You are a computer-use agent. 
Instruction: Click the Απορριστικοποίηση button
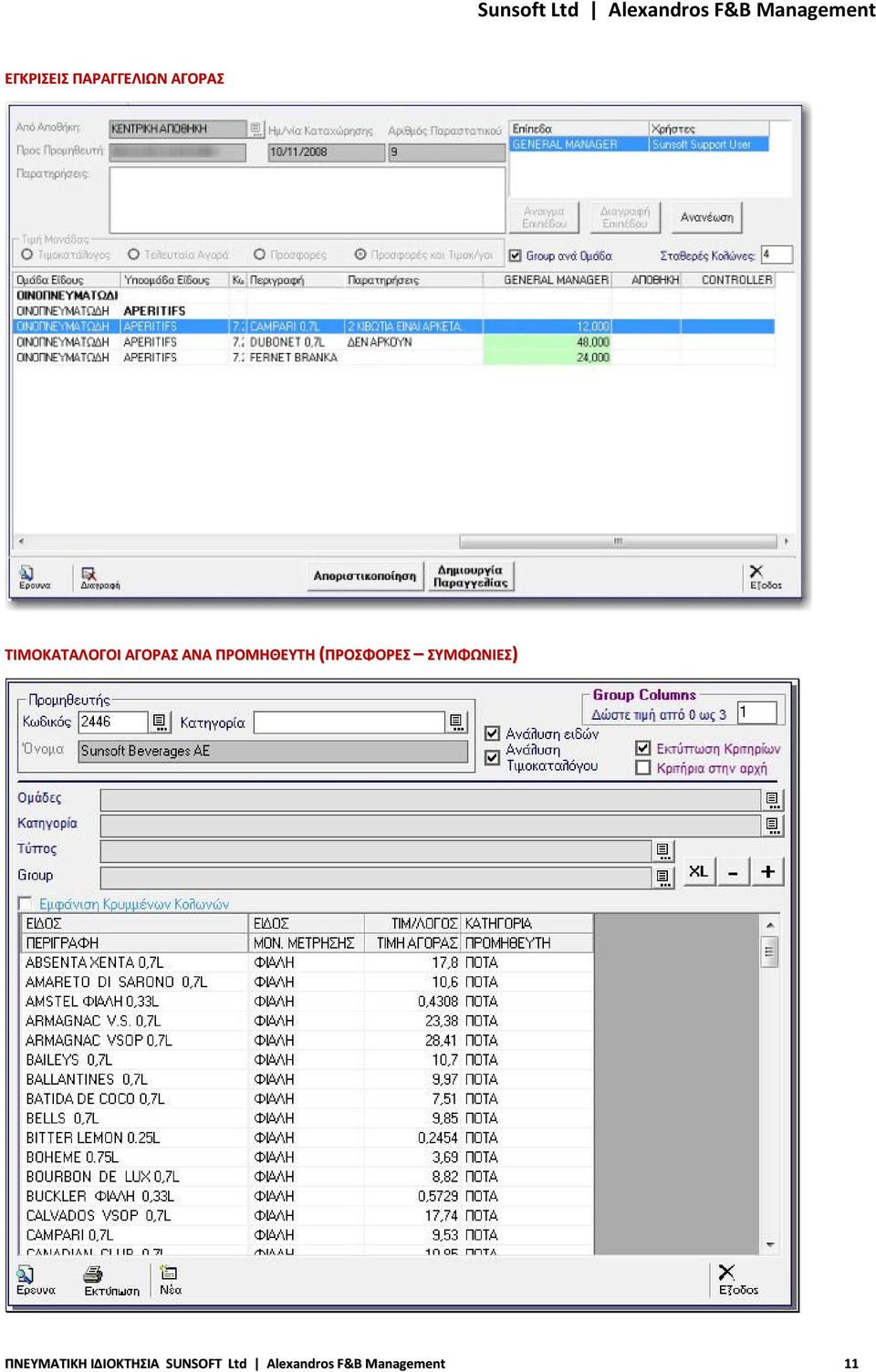click(365, 577)
